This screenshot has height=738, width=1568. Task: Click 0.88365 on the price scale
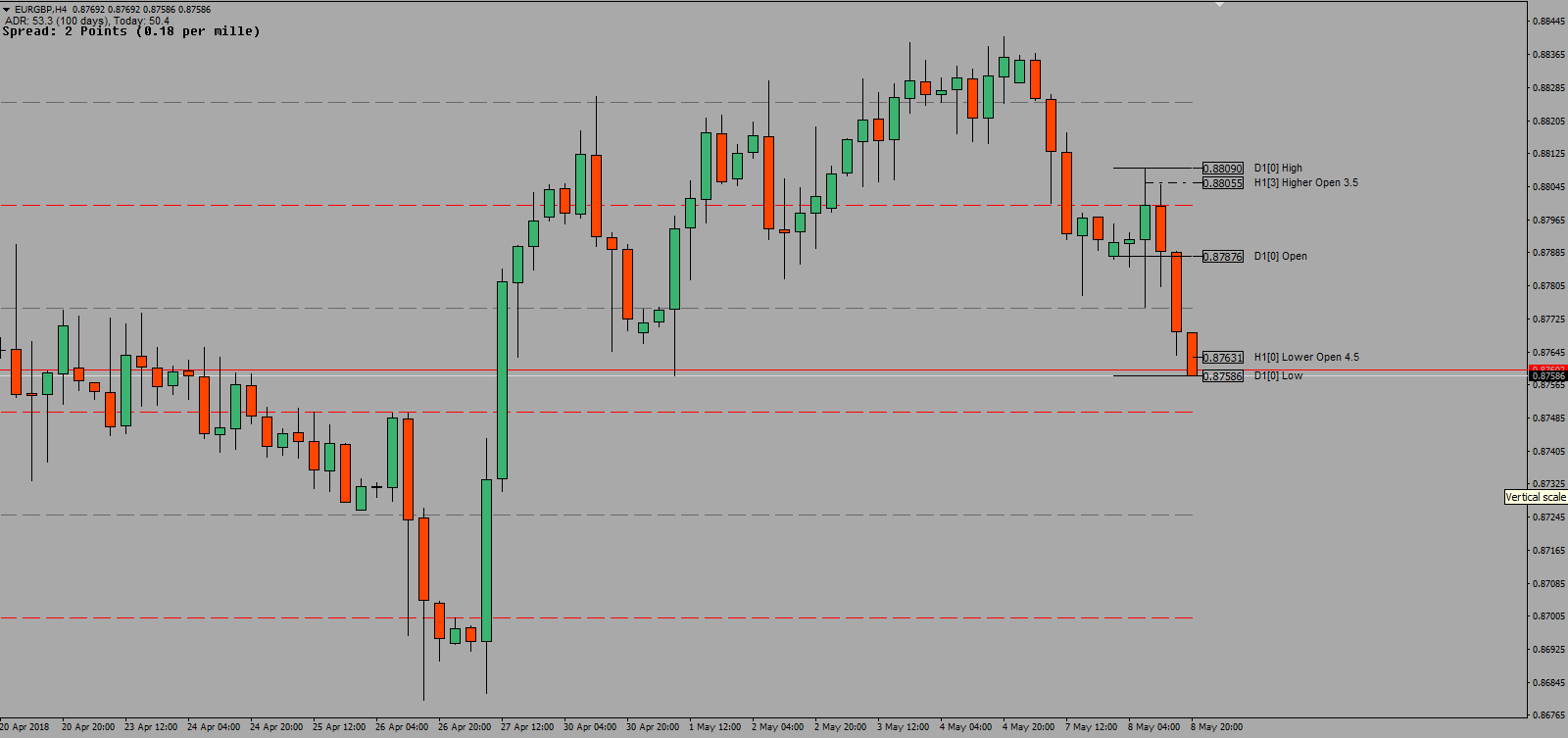tap(1548, 55)
